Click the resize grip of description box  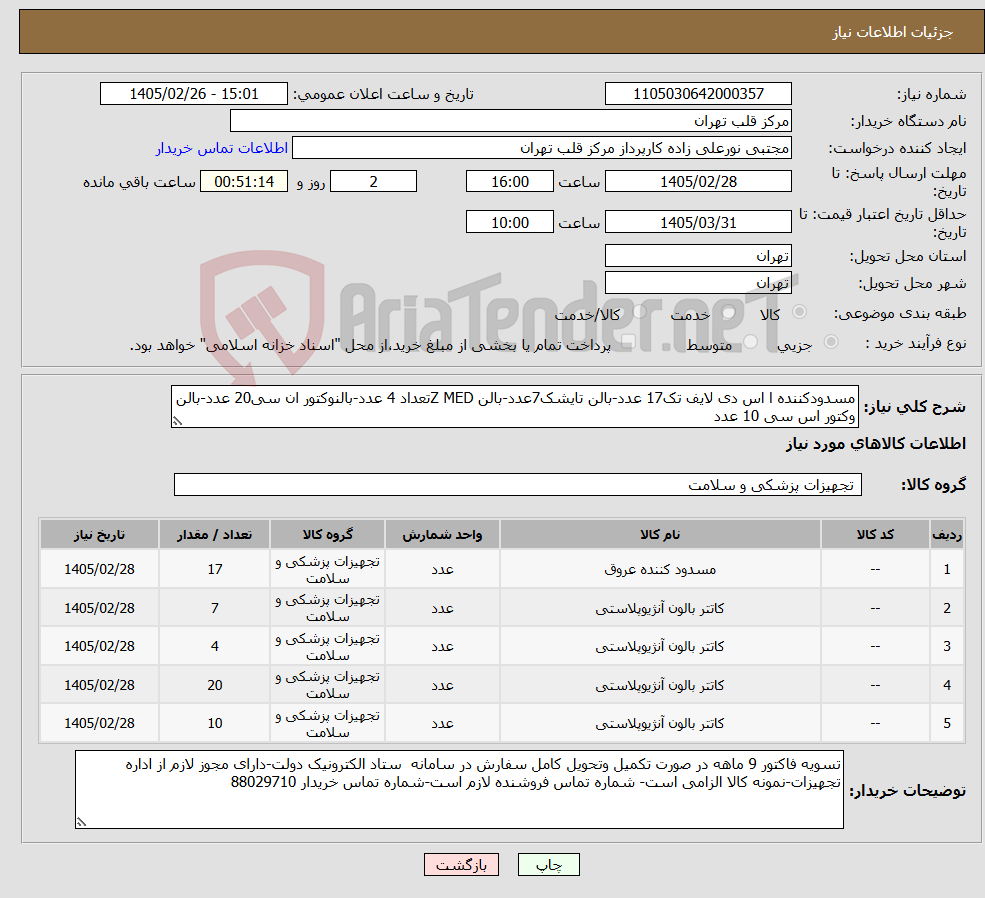(177, 422)
